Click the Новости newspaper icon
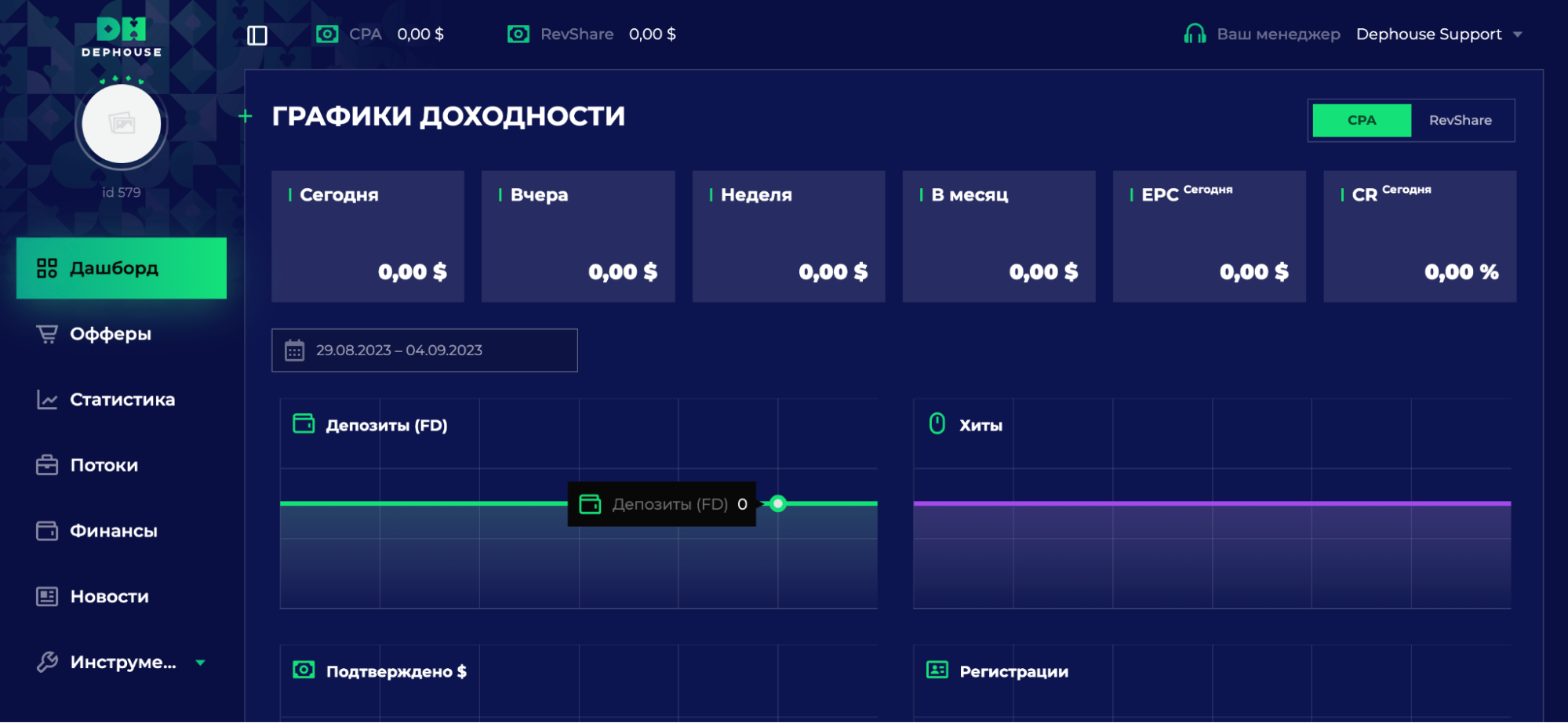 pyautogui.click(x=47, y=597)
